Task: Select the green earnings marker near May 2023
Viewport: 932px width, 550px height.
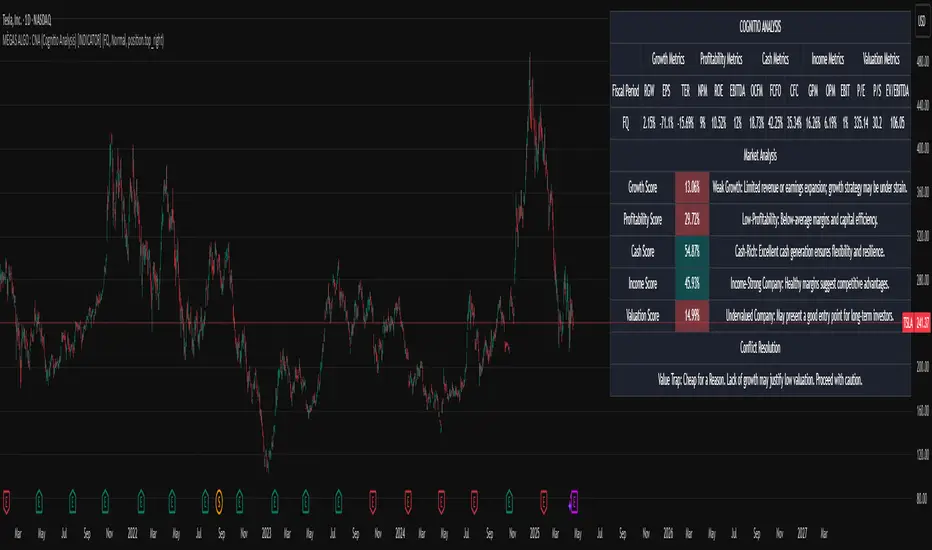Action: (306, 501)
